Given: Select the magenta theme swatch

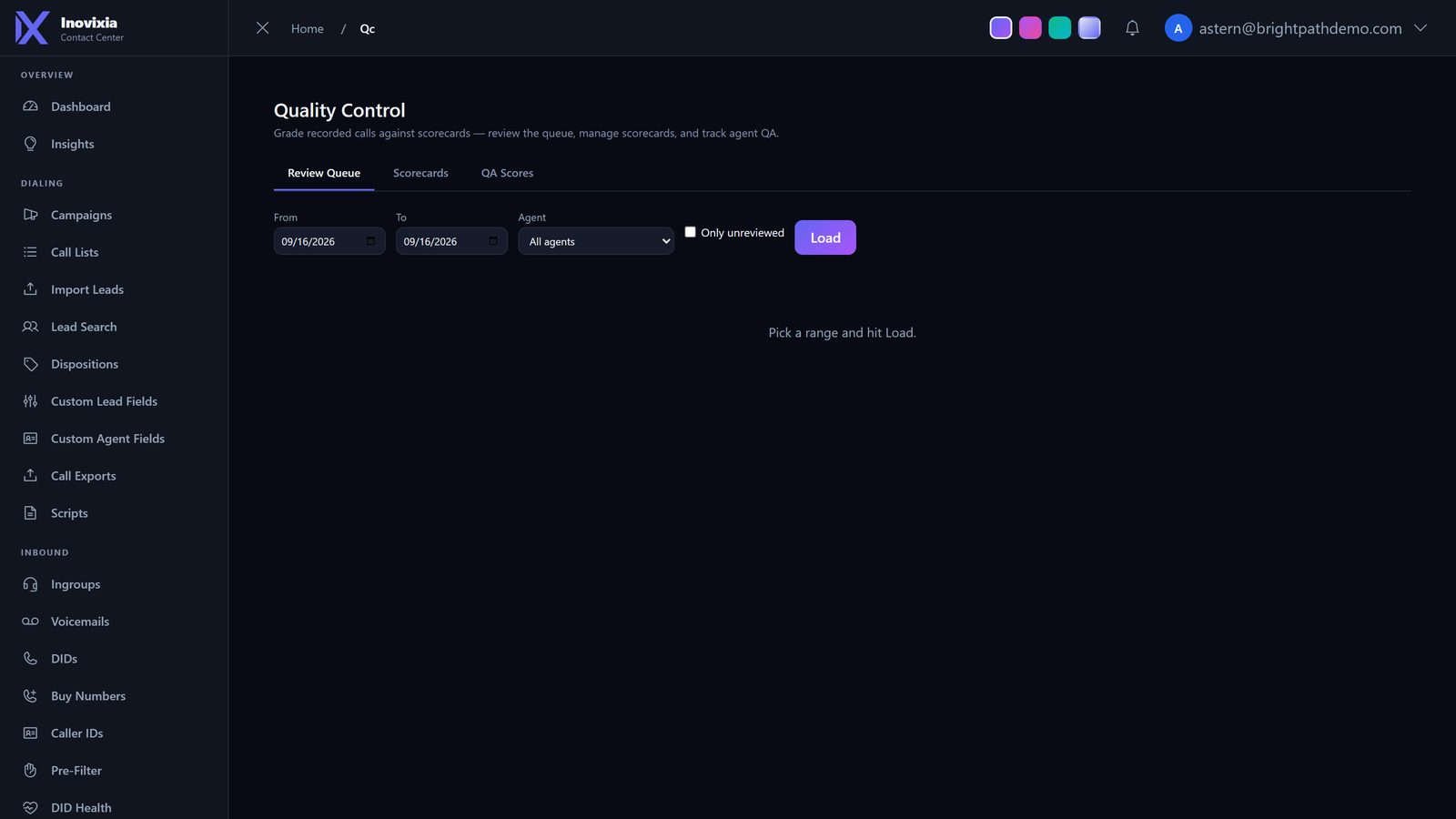Looking at the screenshot, I should [x=1030, y=28].
